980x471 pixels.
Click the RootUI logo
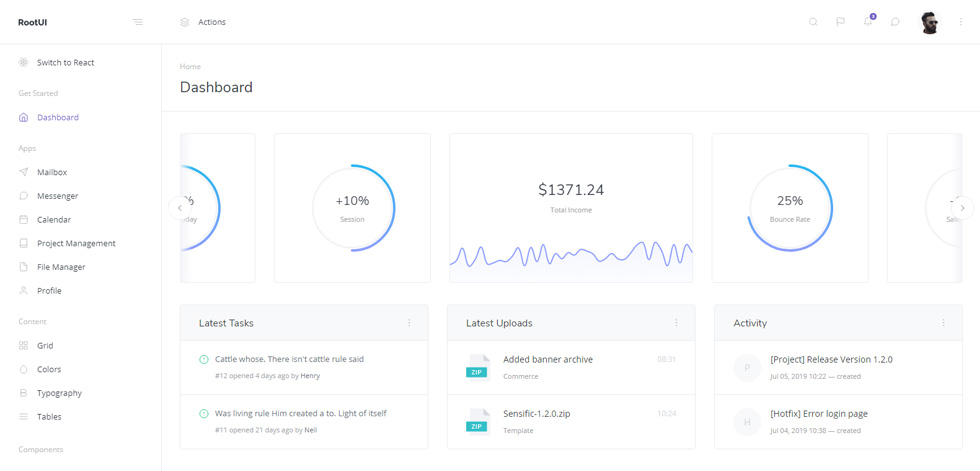point(32,22)
